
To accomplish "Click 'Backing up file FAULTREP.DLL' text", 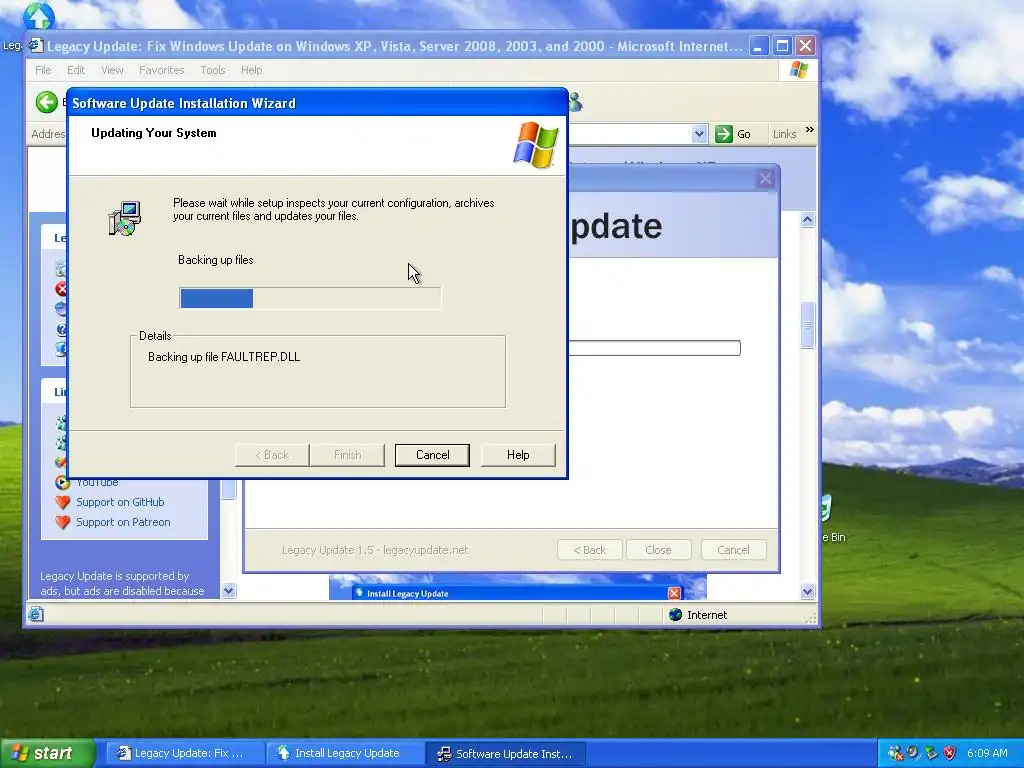I will point(224,357).
